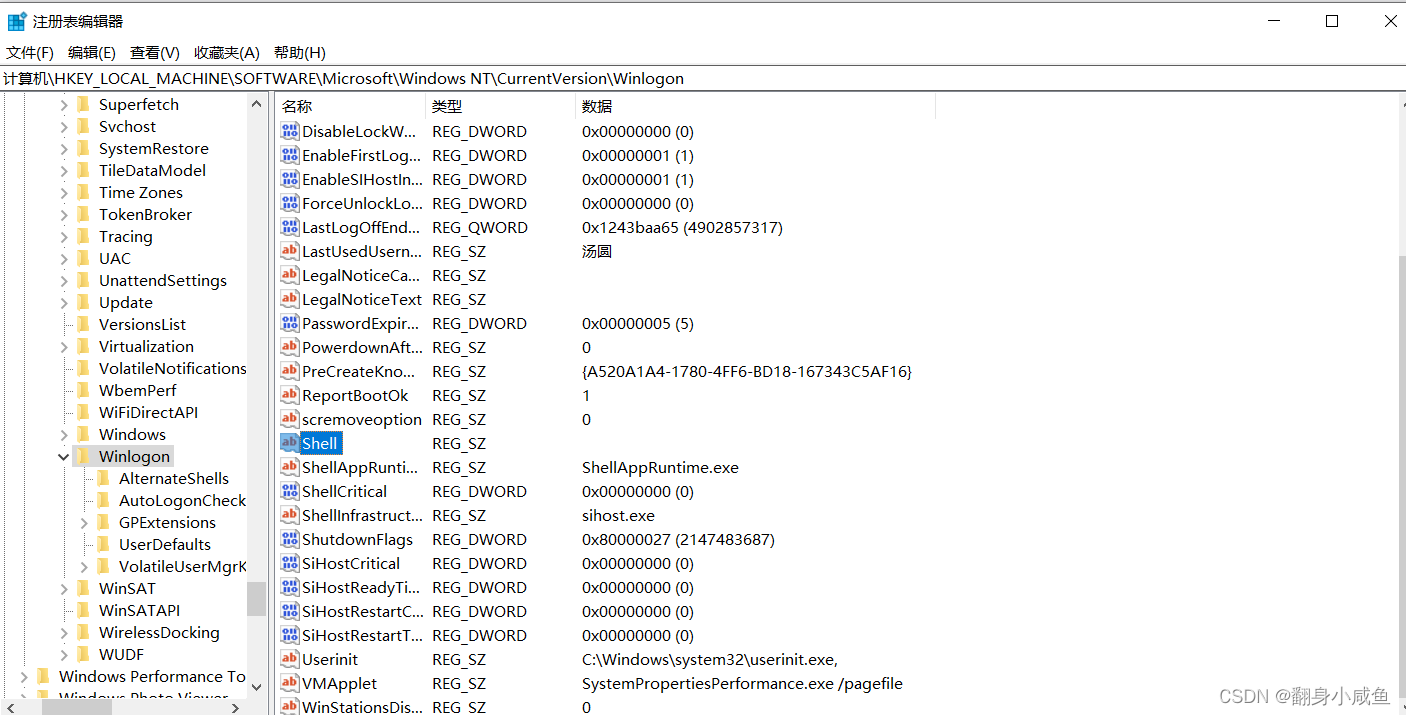The image size is (1406, 715).
Task: Open the 编辑(E) menu
Action: (91, 53)
